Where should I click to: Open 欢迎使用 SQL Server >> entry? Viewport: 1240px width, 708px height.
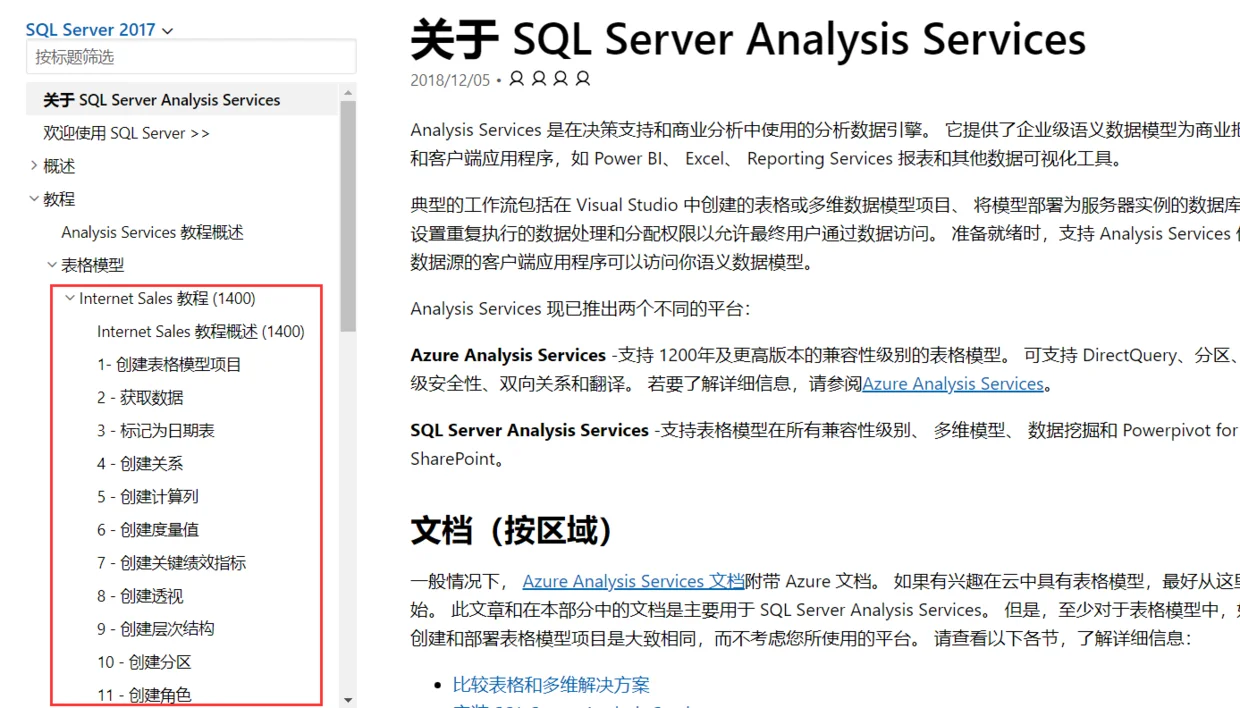pos(127,133)
